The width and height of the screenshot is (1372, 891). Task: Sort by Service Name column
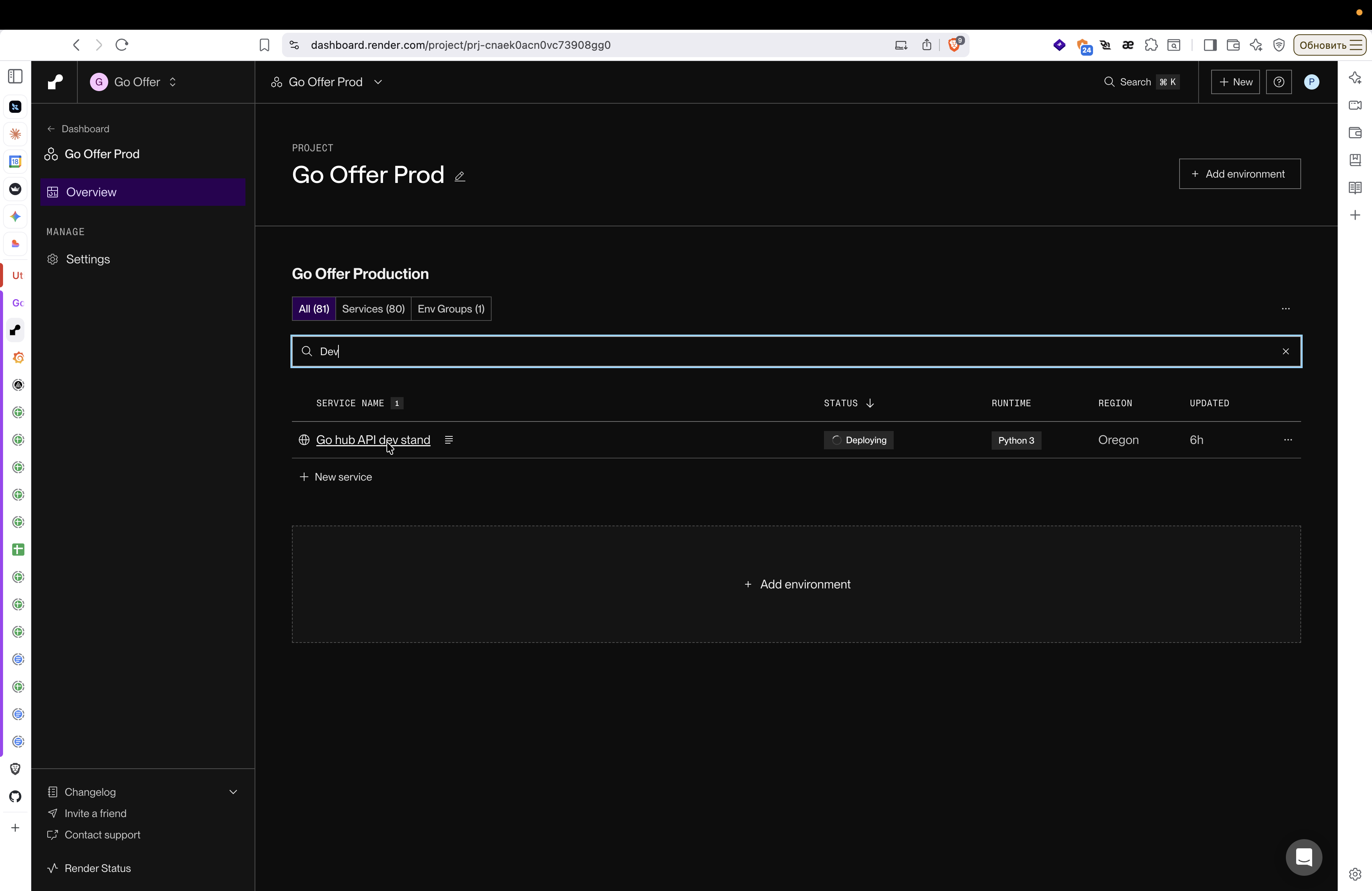(x=350, y=403)
